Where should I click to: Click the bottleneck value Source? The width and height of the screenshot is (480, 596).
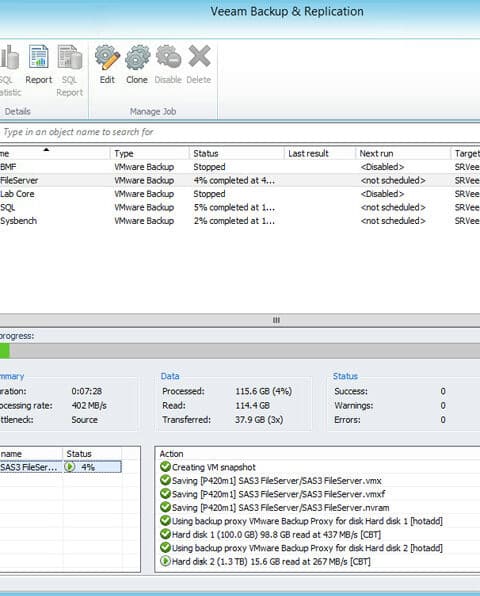click(84, 420)
